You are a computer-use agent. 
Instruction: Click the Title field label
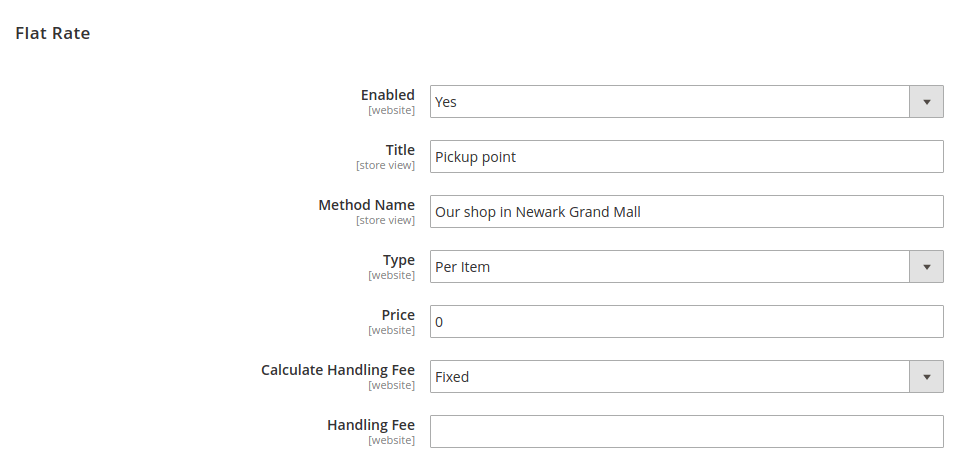(x=400, y=150)
